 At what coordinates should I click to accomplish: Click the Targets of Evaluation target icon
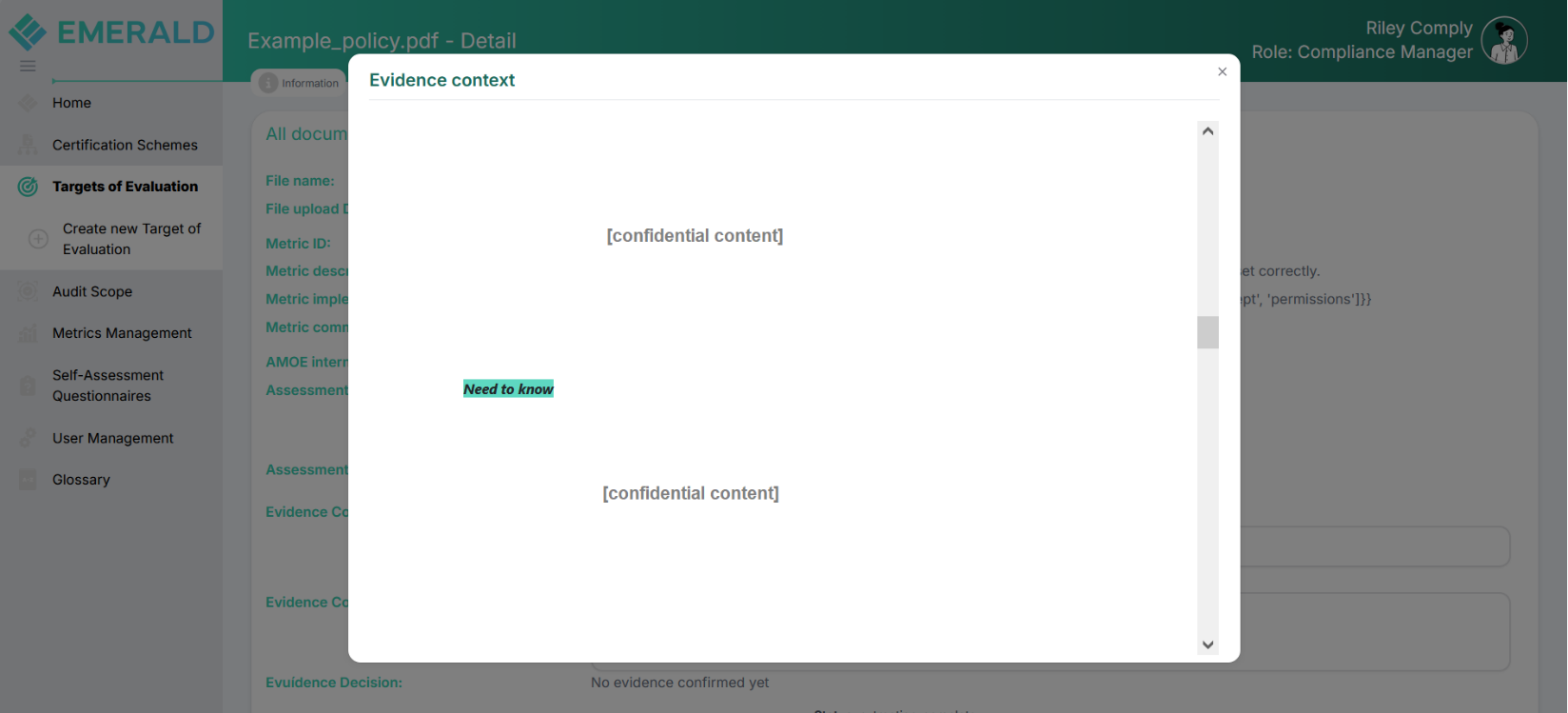point(29,187)
